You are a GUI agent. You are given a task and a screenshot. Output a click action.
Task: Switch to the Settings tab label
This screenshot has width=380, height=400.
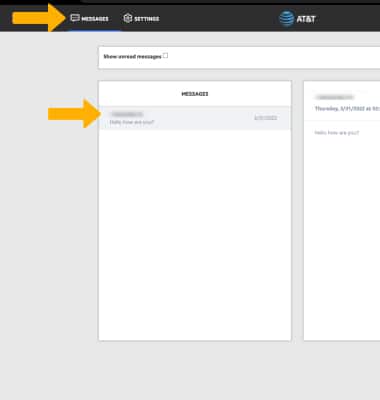[147, 19]
